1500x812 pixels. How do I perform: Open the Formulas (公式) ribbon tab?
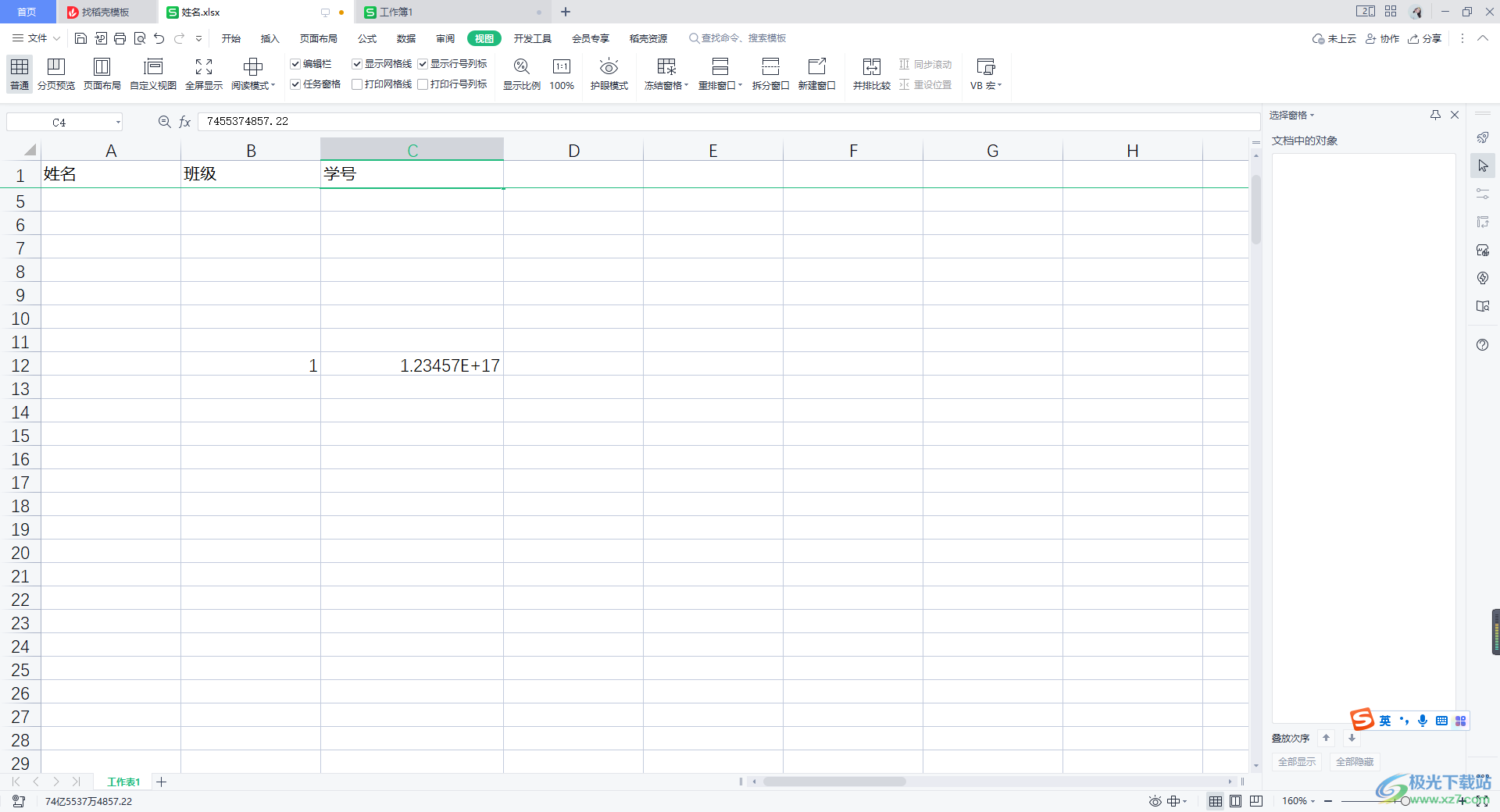click(367, 38)
